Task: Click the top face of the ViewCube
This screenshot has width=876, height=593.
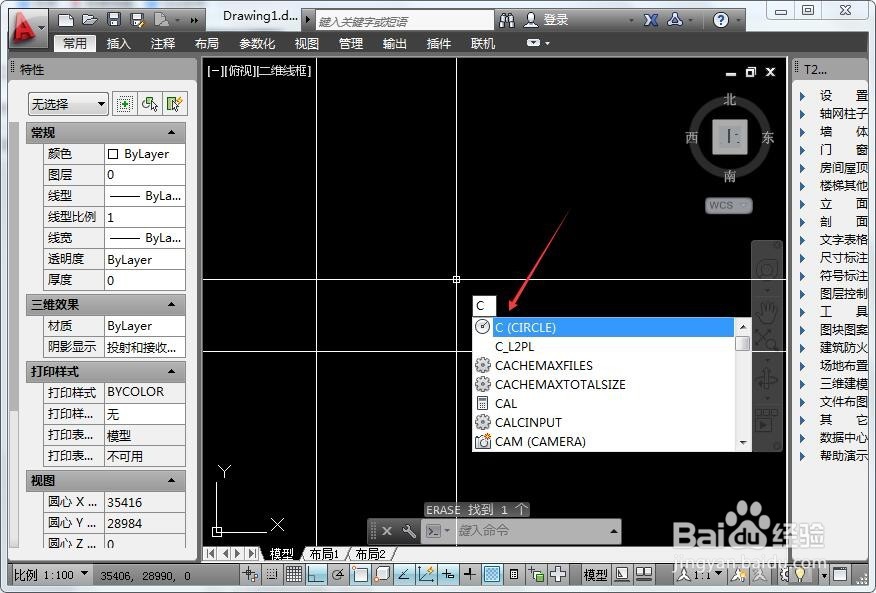Action: point(730,137)
